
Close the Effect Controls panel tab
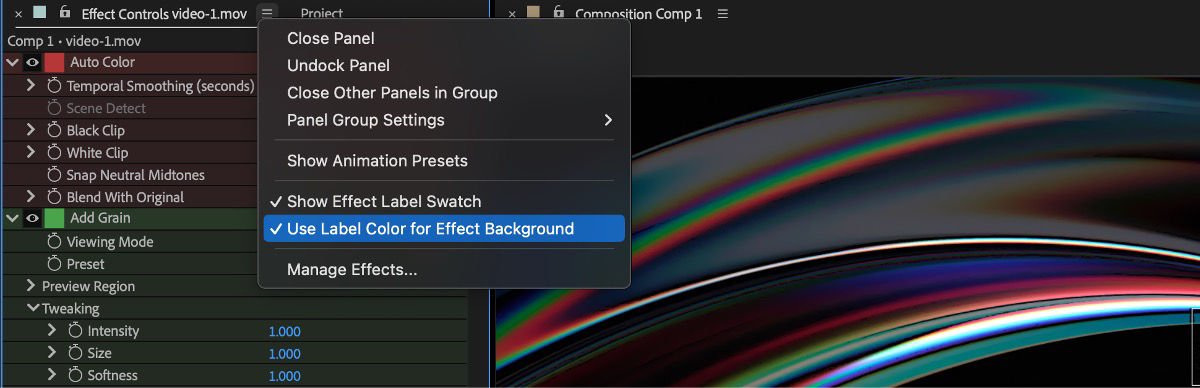[18, 14]
